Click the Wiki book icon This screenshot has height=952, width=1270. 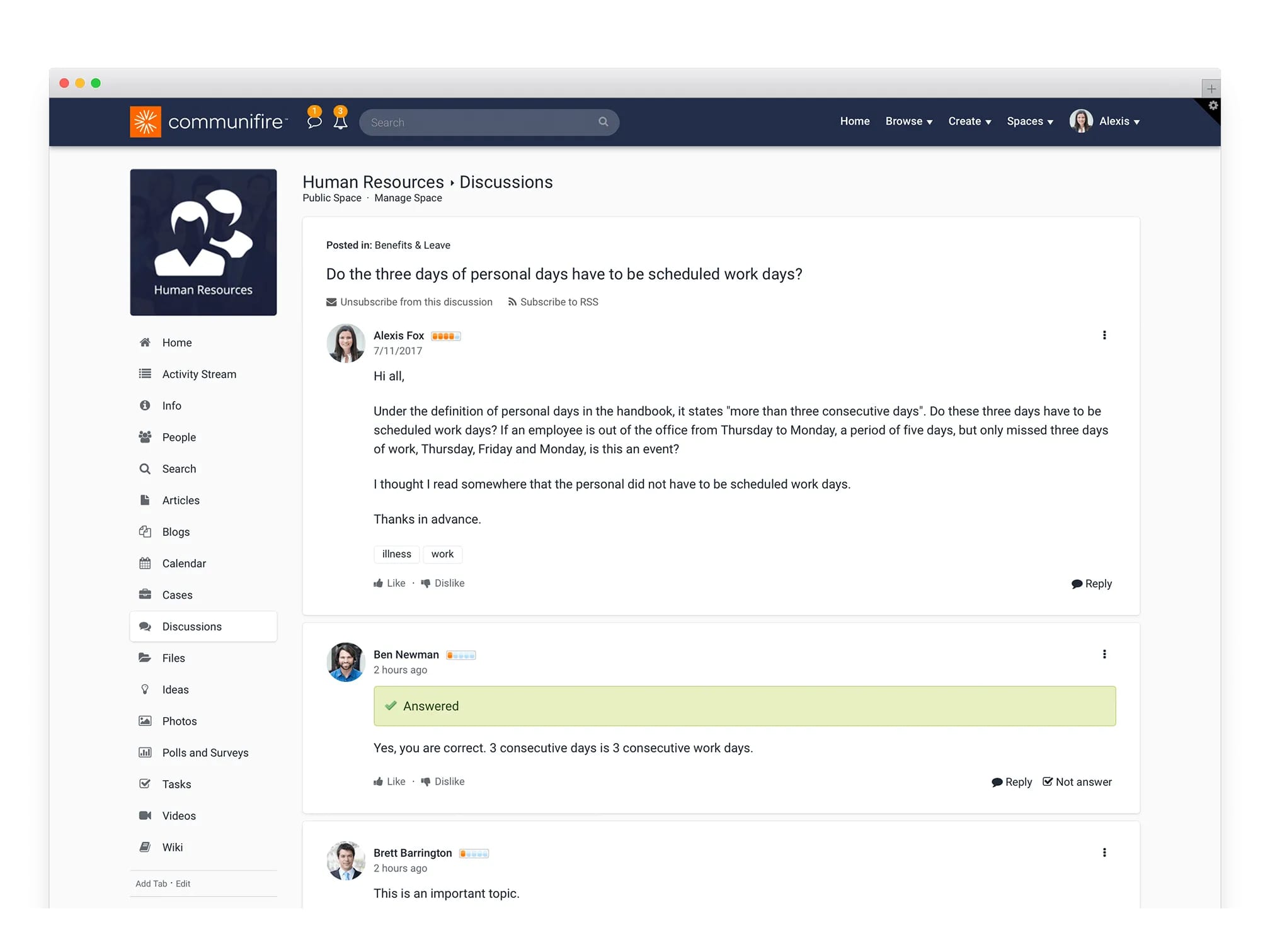click(145, 847)
